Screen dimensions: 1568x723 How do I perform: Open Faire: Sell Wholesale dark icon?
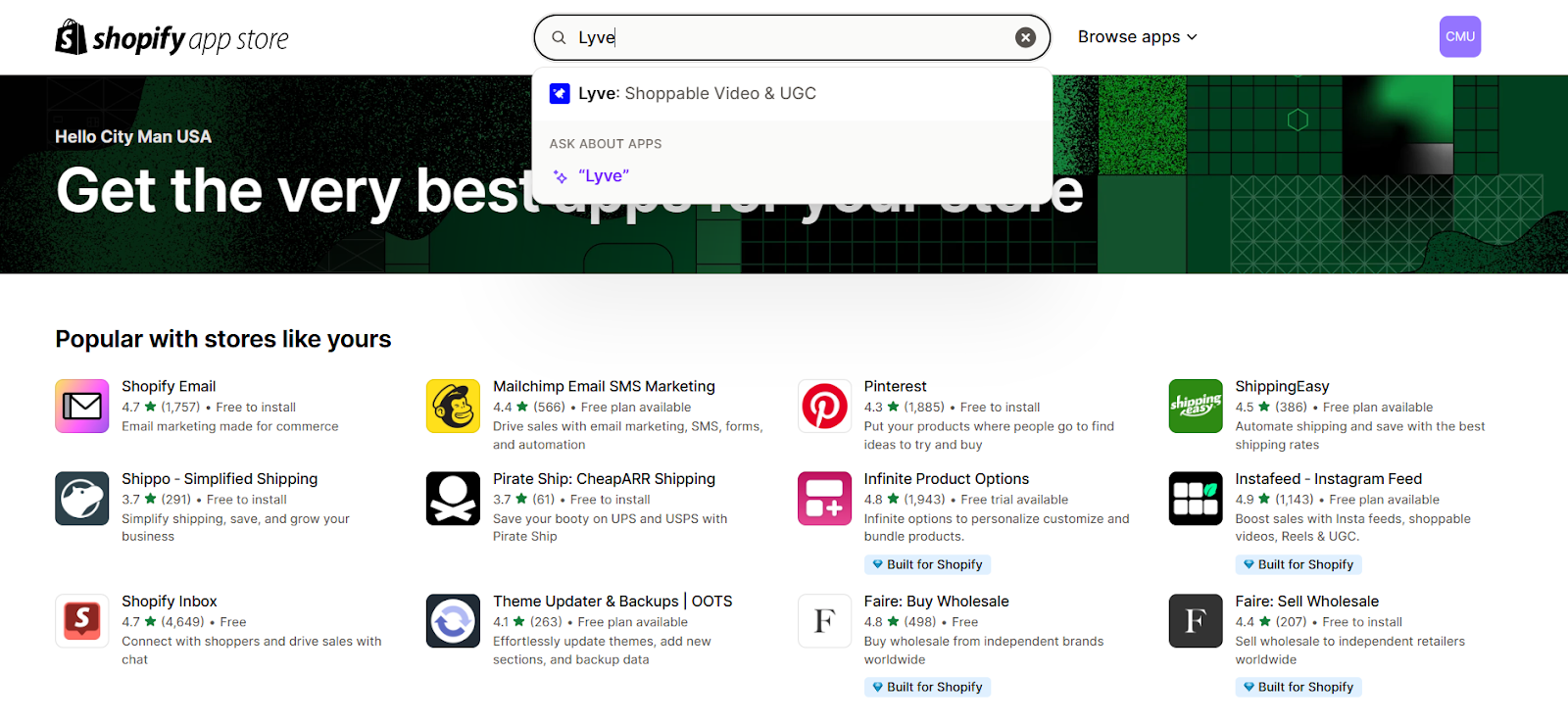[1196, 621]
